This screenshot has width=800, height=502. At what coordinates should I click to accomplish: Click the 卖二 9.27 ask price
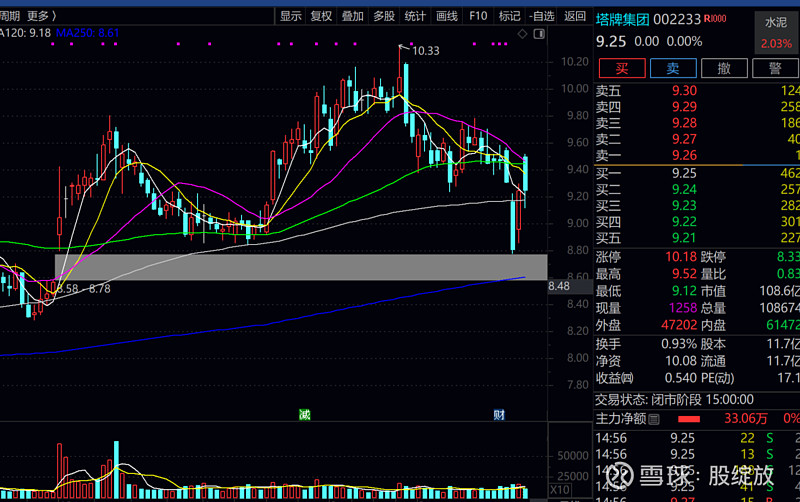coord(684,139)
